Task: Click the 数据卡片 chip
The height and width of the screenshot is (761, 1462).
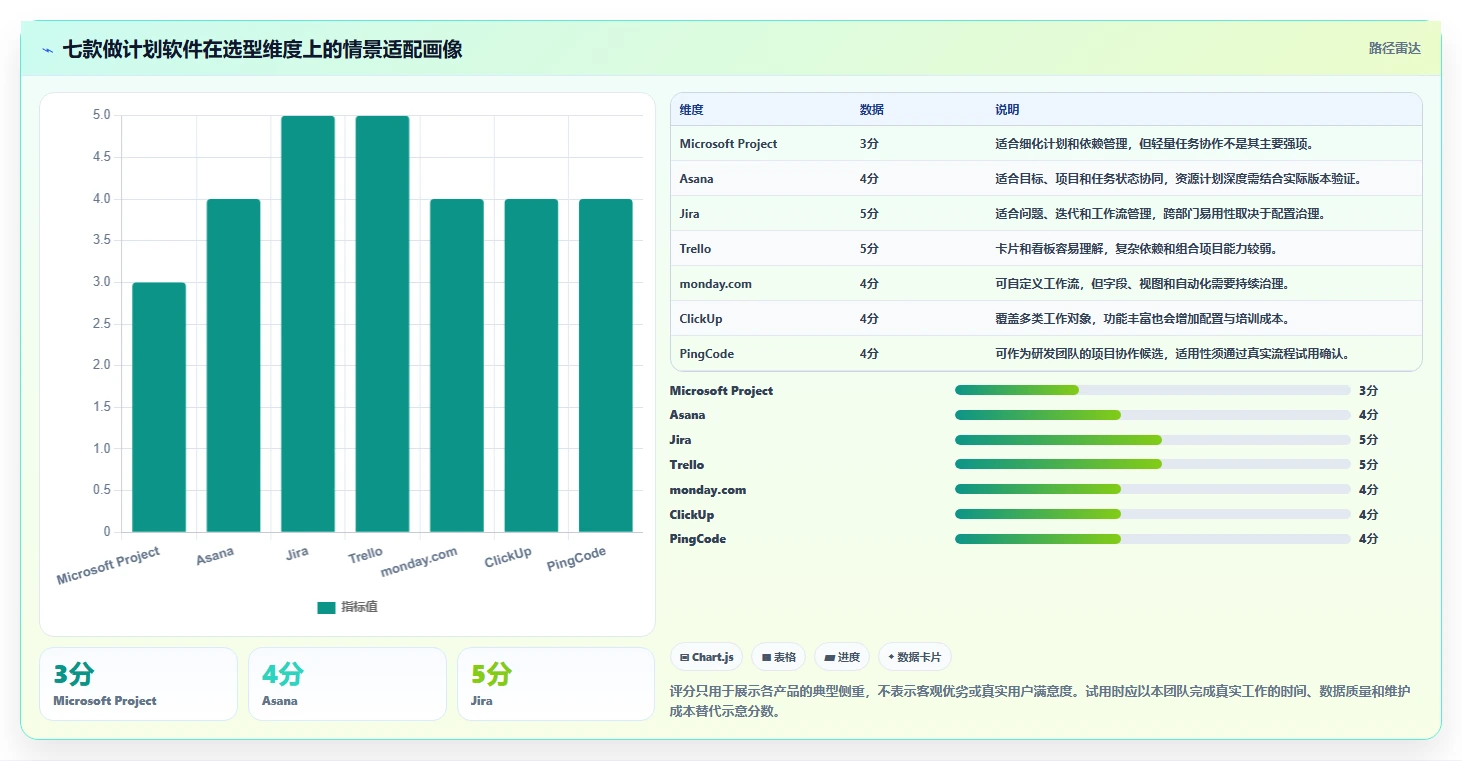Action: [915, 657]
